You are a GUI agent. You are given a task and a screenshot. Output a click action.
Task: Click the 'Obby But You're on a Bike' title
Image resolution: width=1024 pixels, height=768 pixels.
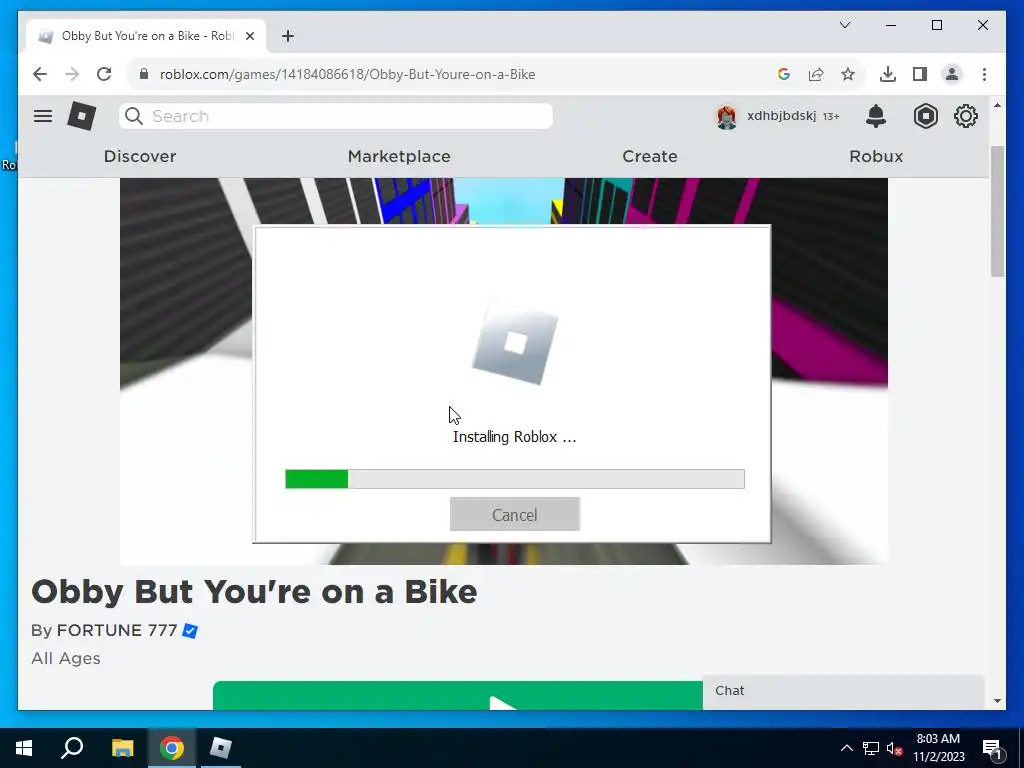click(254, 592)
